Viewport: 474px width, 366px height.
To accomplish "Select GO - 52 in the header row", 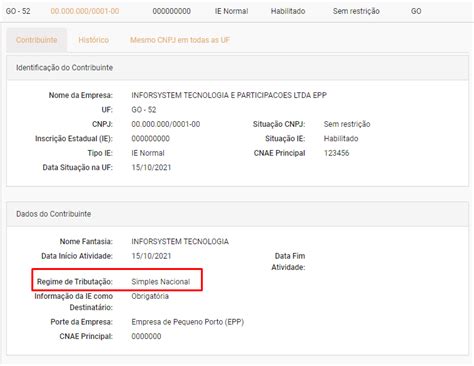I will 18,11.
